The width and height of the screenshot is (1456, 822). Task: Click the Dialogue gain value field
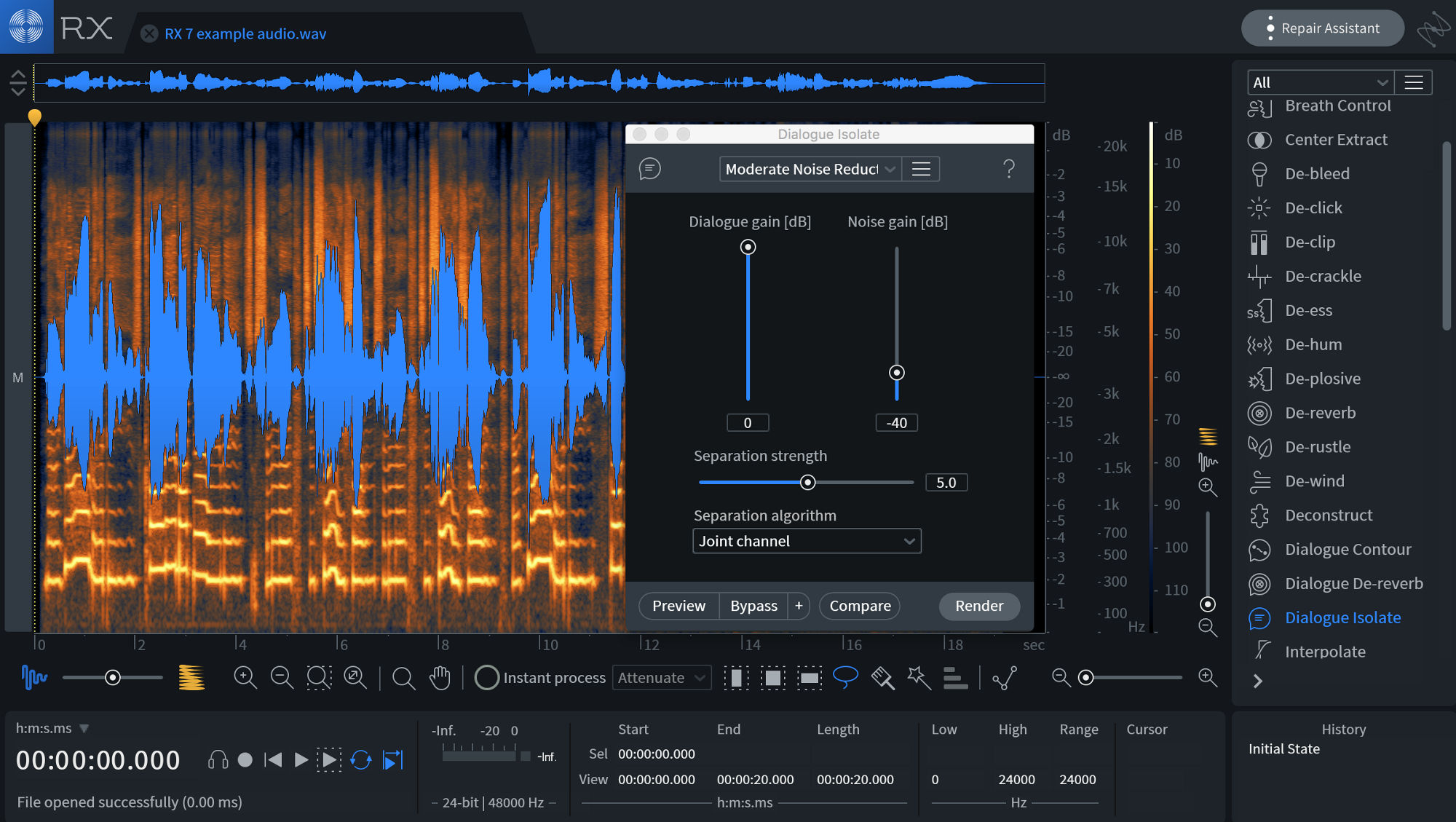coord(748,423)
